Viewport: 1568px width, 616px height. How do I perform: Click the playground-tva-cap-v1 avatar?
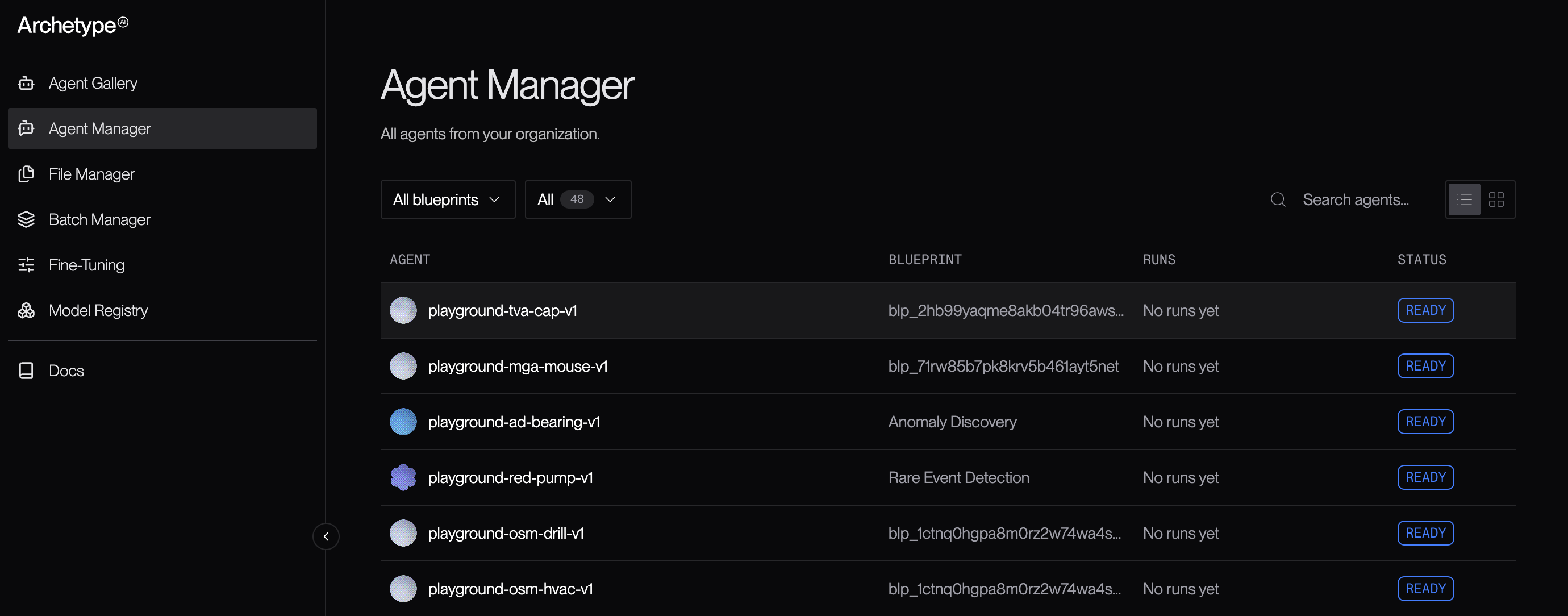403,310
